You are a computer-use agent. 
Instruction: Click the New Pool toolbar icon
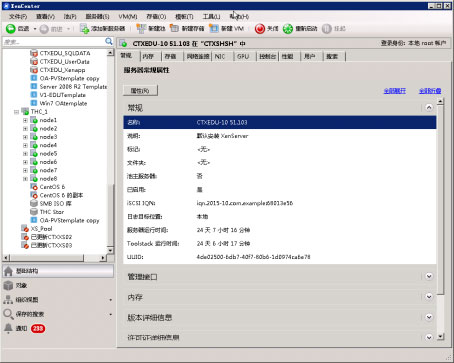[x=141, y=29]
